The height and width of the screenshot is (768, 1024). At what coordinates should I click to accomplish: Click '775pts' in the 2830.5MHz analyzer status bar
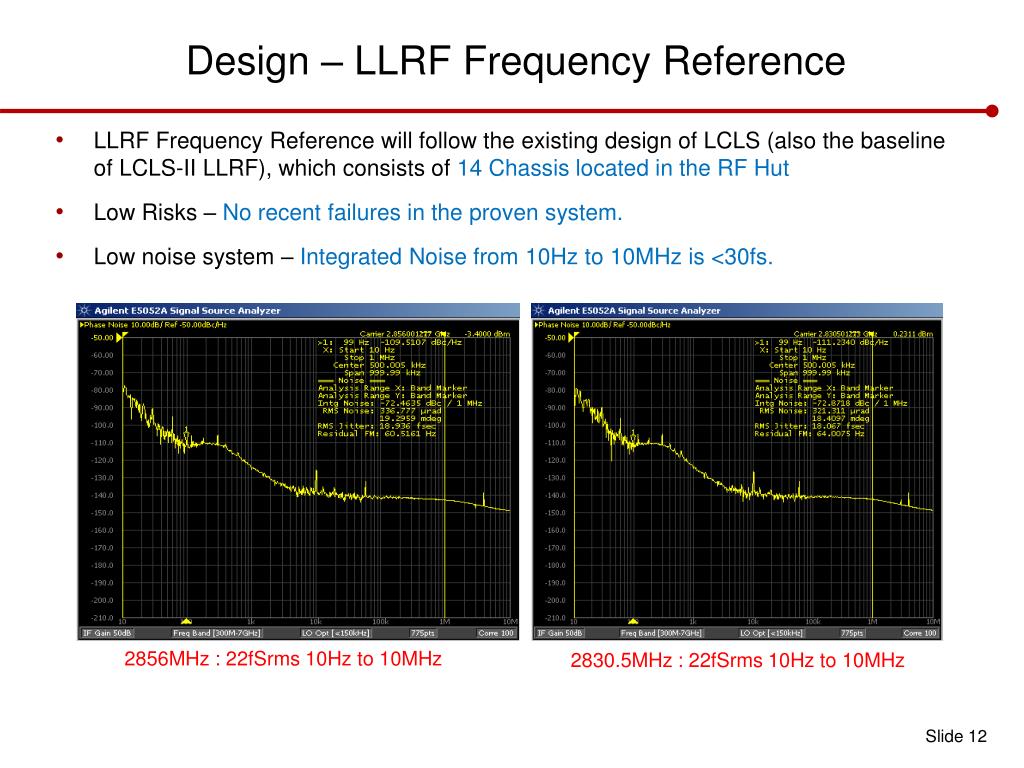(x=853, y=633)
